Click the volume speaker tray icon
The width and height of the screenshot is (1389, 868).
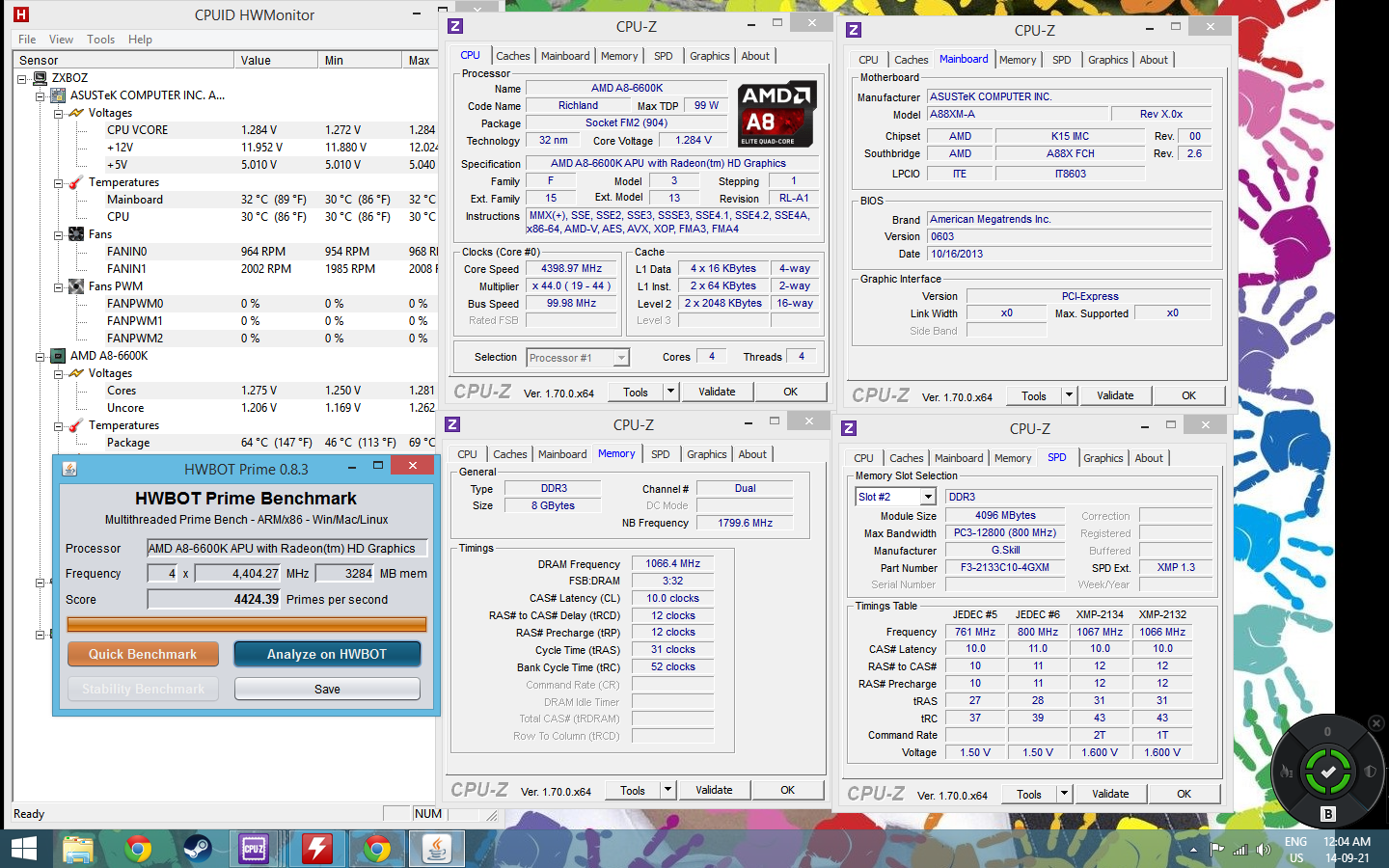point(1264,850)
